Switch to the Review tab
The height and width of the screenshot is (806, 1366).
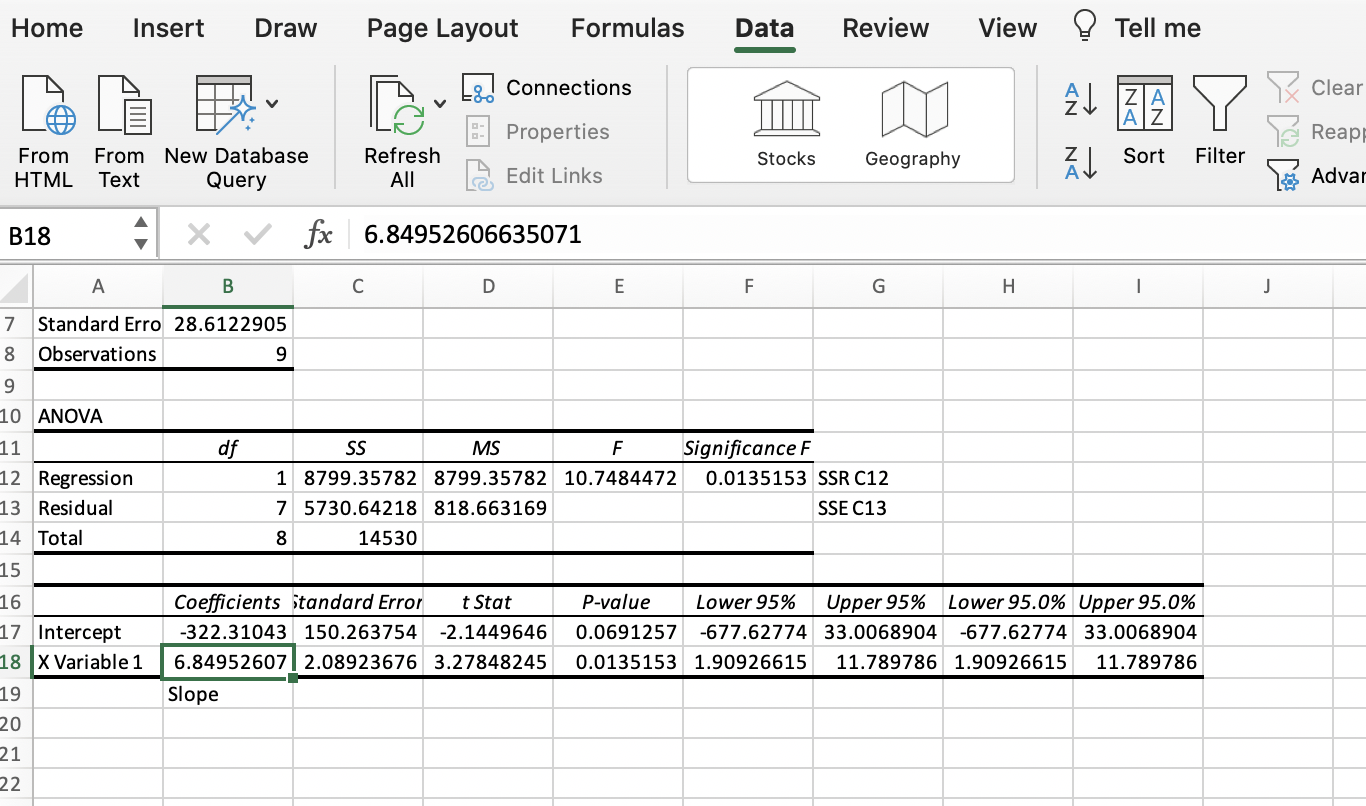point(885,28)
